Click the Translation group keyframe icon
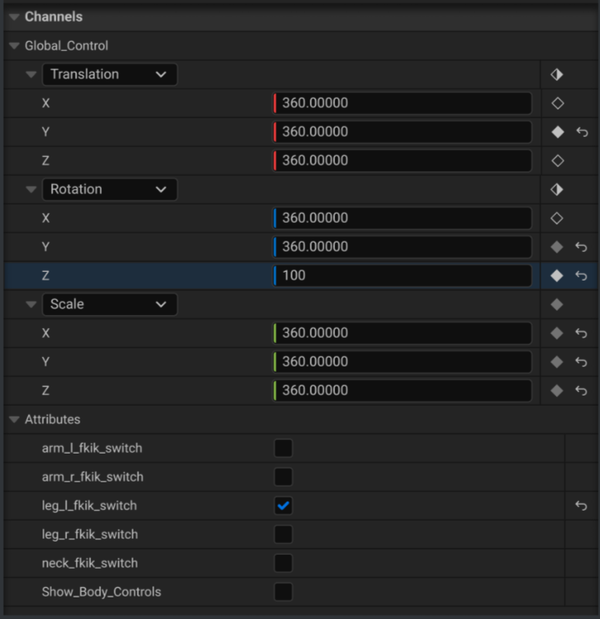Viewport: 600px width, 619px height. [557, 74]
